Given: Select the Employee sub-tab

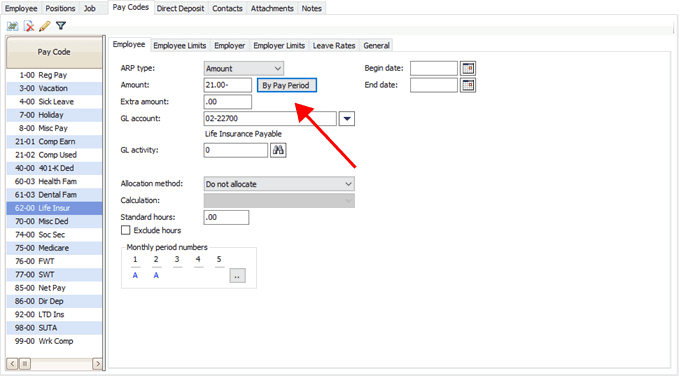Looking at the screenshot, I should 129,45.
